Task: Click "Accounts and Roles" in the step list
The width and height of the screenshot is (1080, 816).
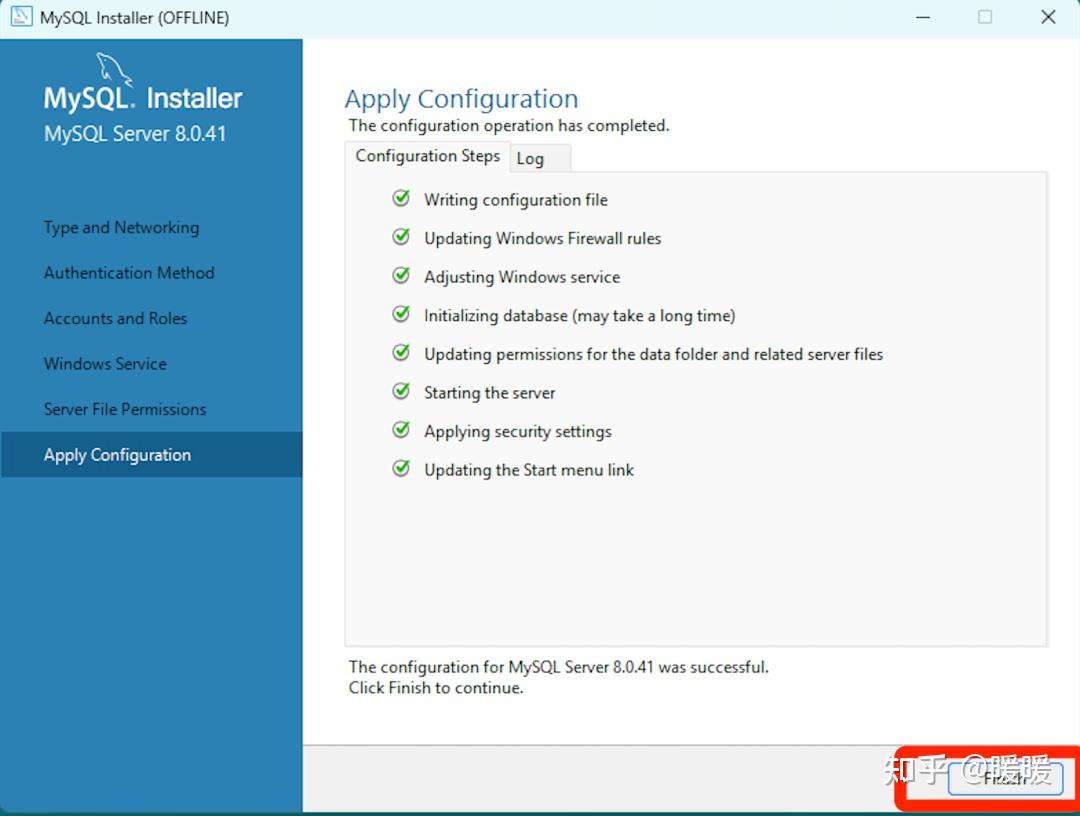Action: (115, 318)
